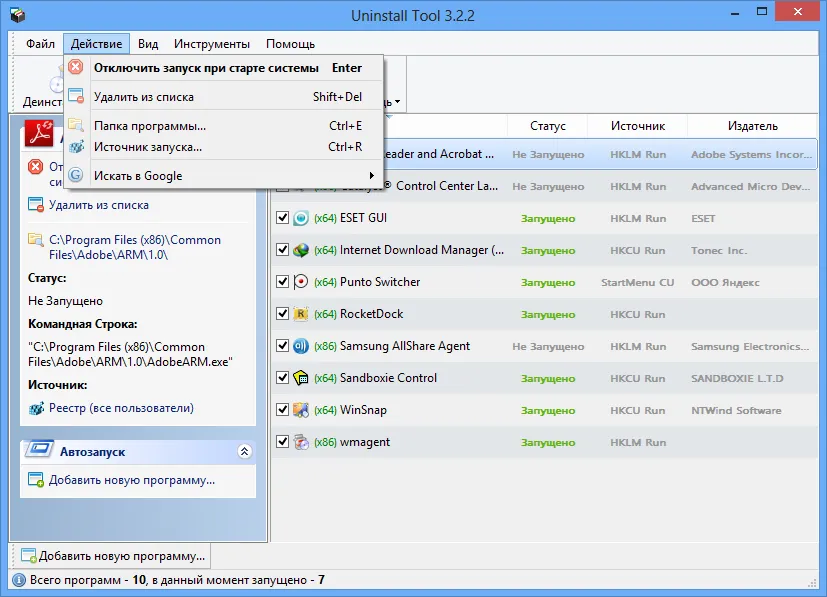Click the Punto Switcher row icon
827x597 pixels.
point(301,282)
